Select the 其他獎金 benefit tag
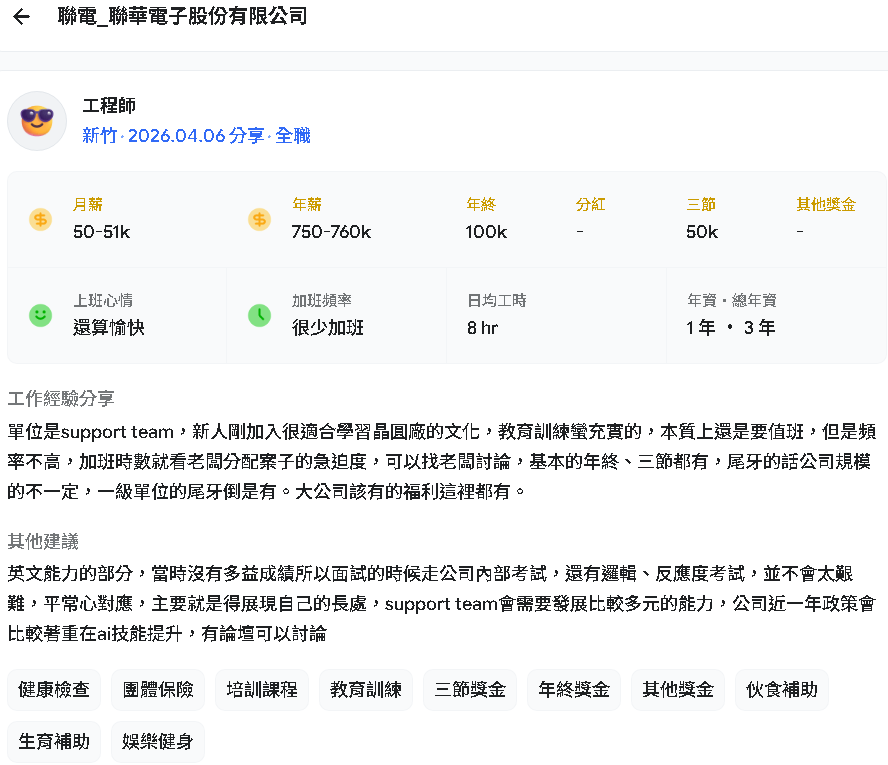 pos(678,690)
